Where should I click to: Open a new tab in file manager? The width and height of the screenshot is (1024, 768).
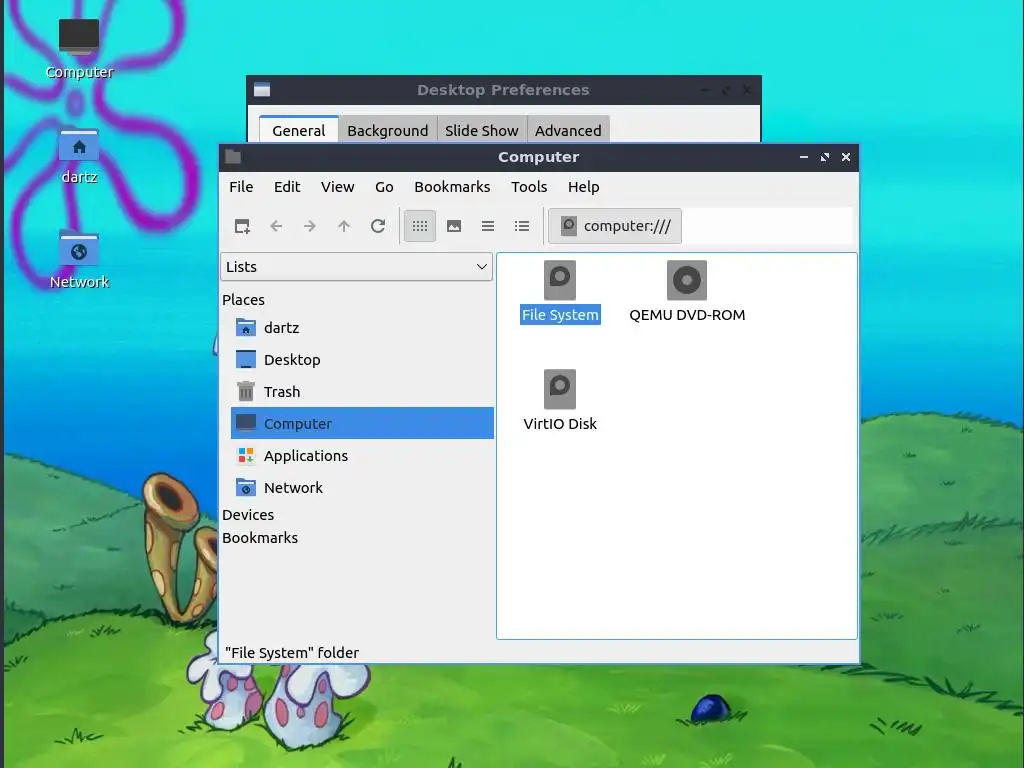[x=242, y=226]
